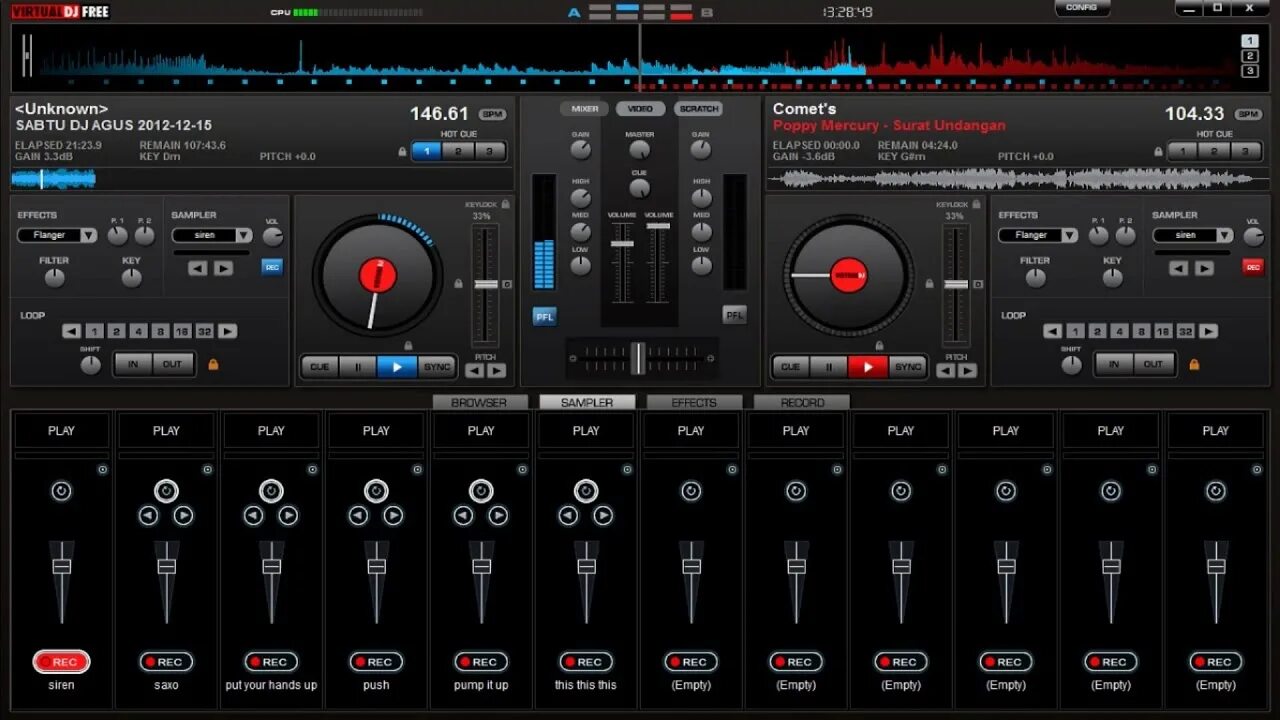This screenshot has height=720, width=1280.
Task: Trigger hot cue 1 on left deck
Action: [x=427, y=152]
